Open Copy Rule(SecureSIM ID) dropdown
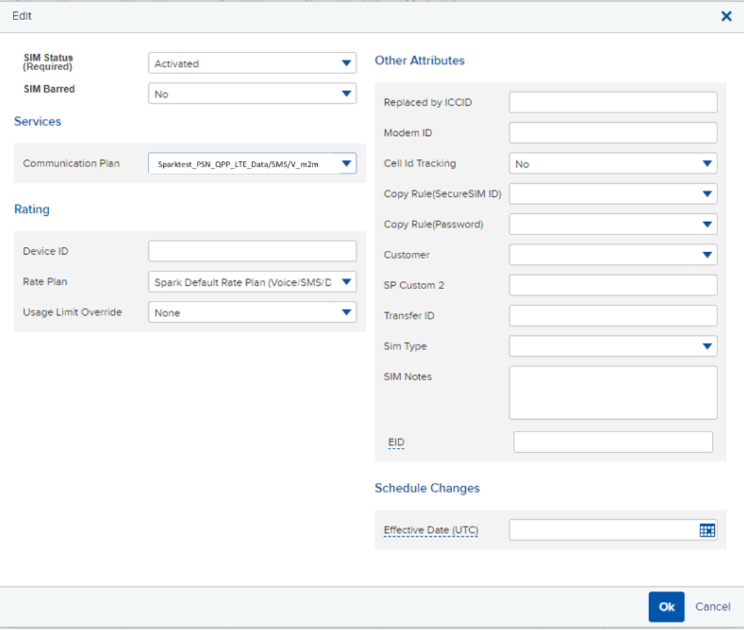 612,194
